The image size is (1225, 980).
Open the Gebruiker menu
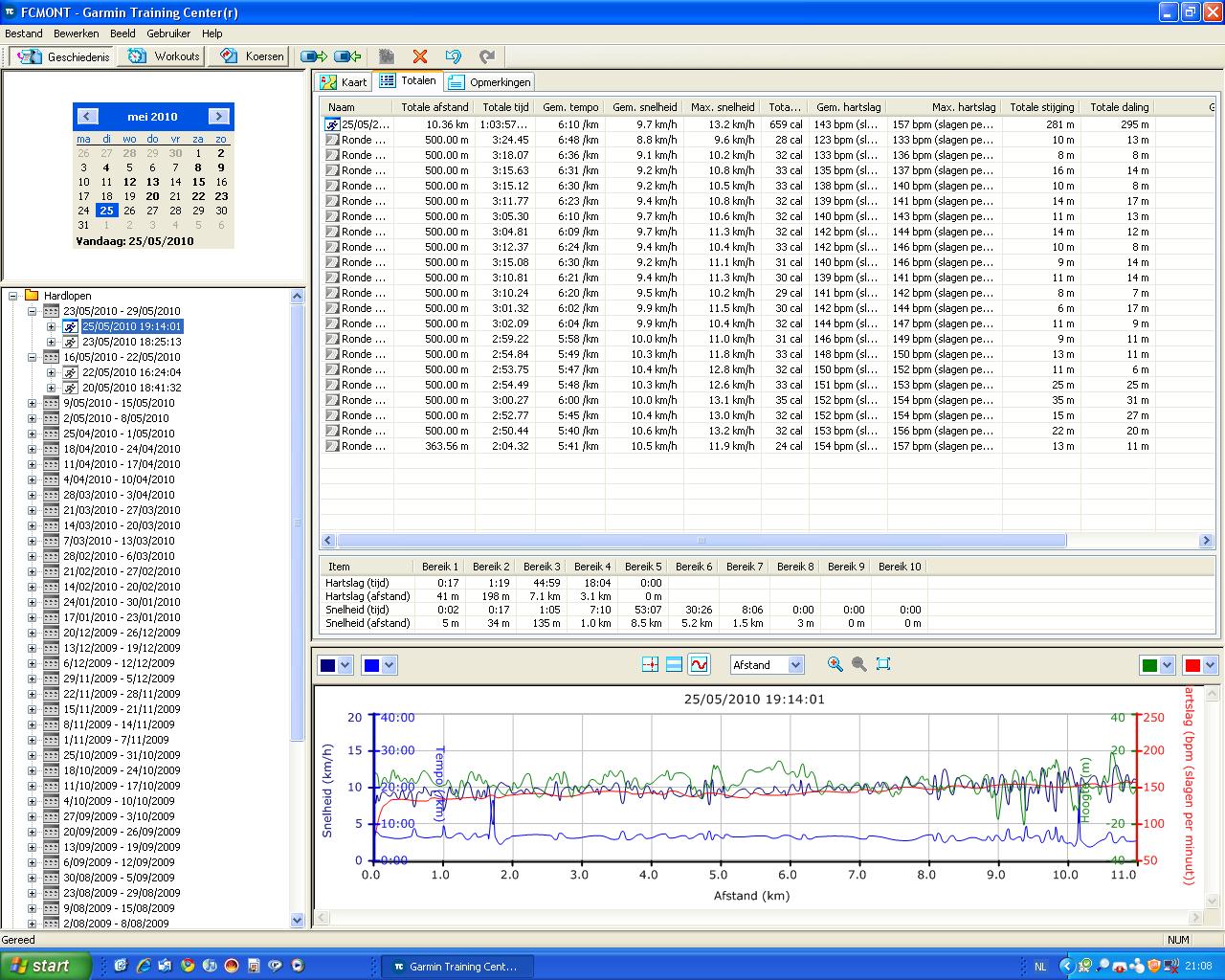[x=169, y=33]
